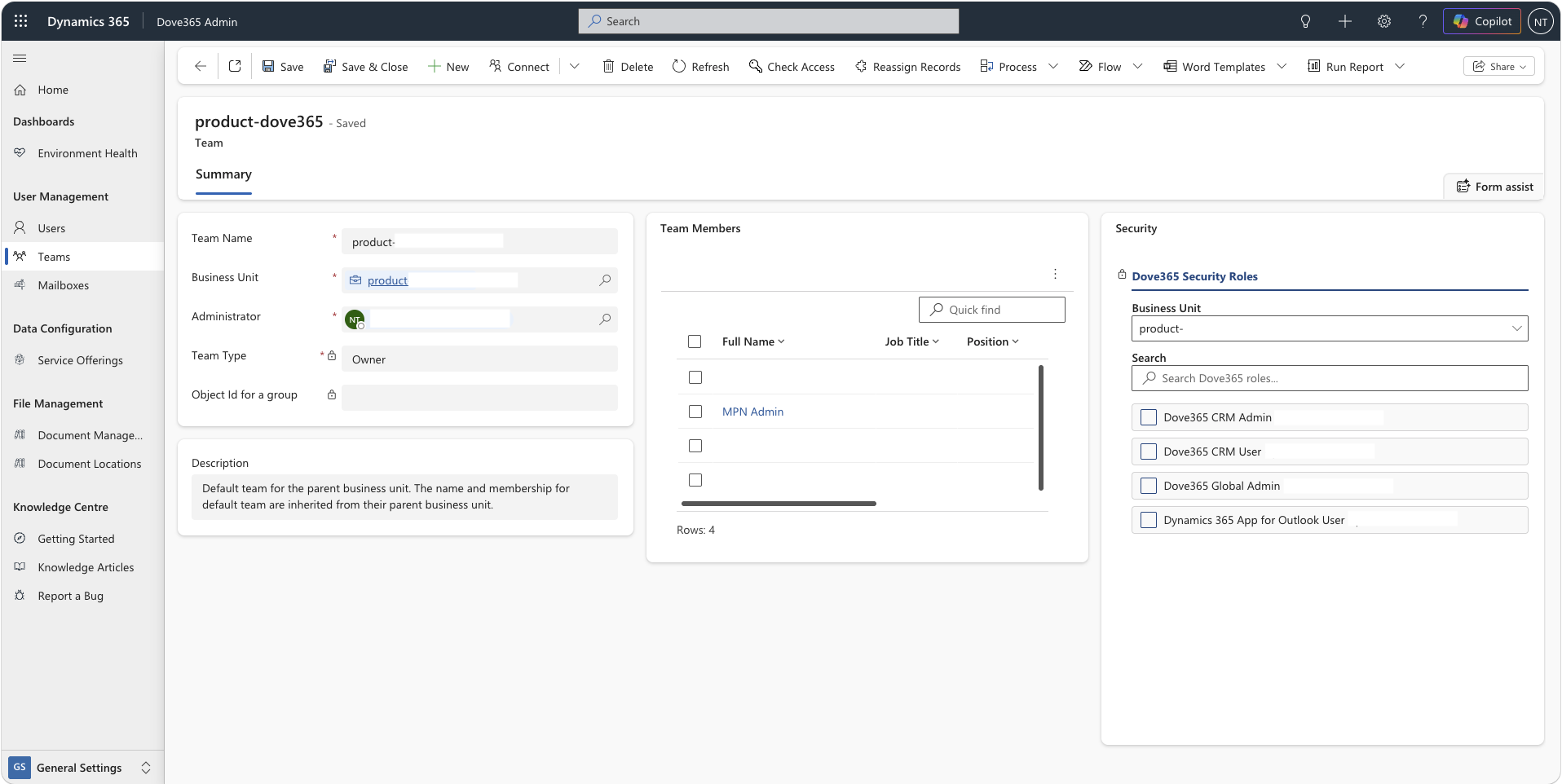The height and width of the screenshot is (784, 1562).
Task: Open the MPN Admin member link
Action: pos(752,412)
